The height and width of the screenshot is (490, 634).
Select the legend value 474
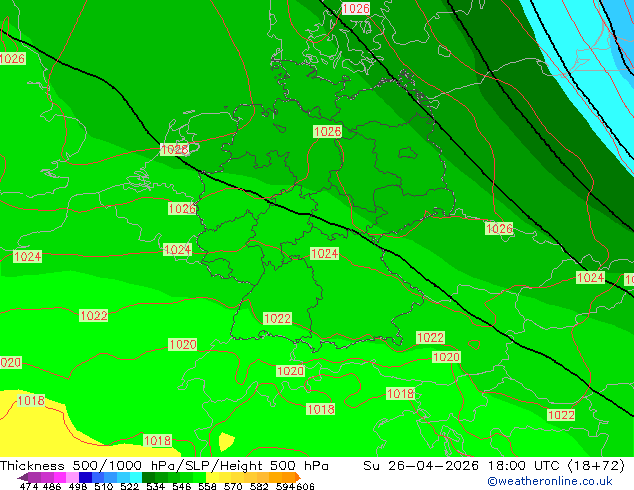click(28, 486)
